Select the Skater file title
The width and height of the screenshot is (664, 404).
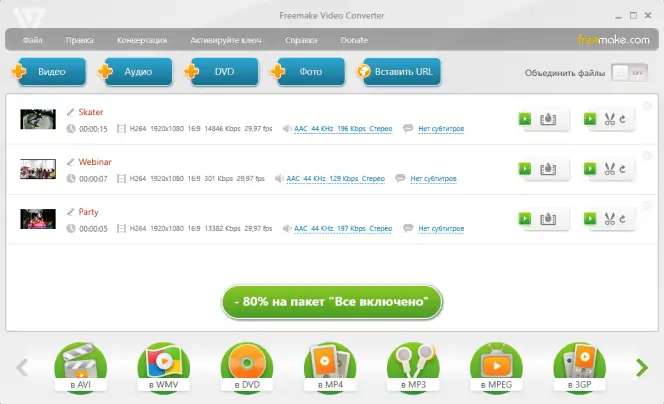point(91,112)
